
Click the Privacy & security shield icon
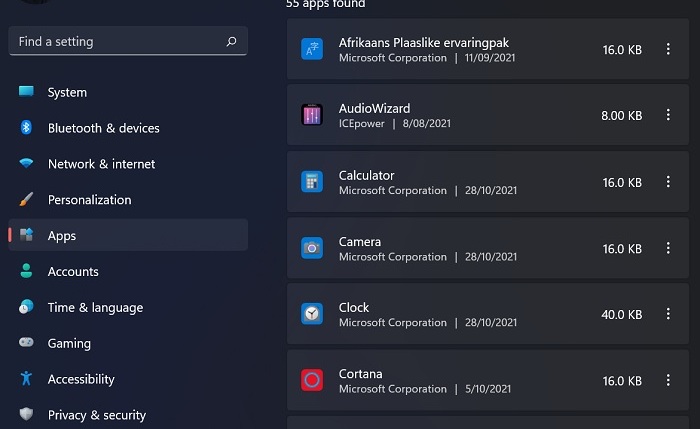click(x=26, y=414)
